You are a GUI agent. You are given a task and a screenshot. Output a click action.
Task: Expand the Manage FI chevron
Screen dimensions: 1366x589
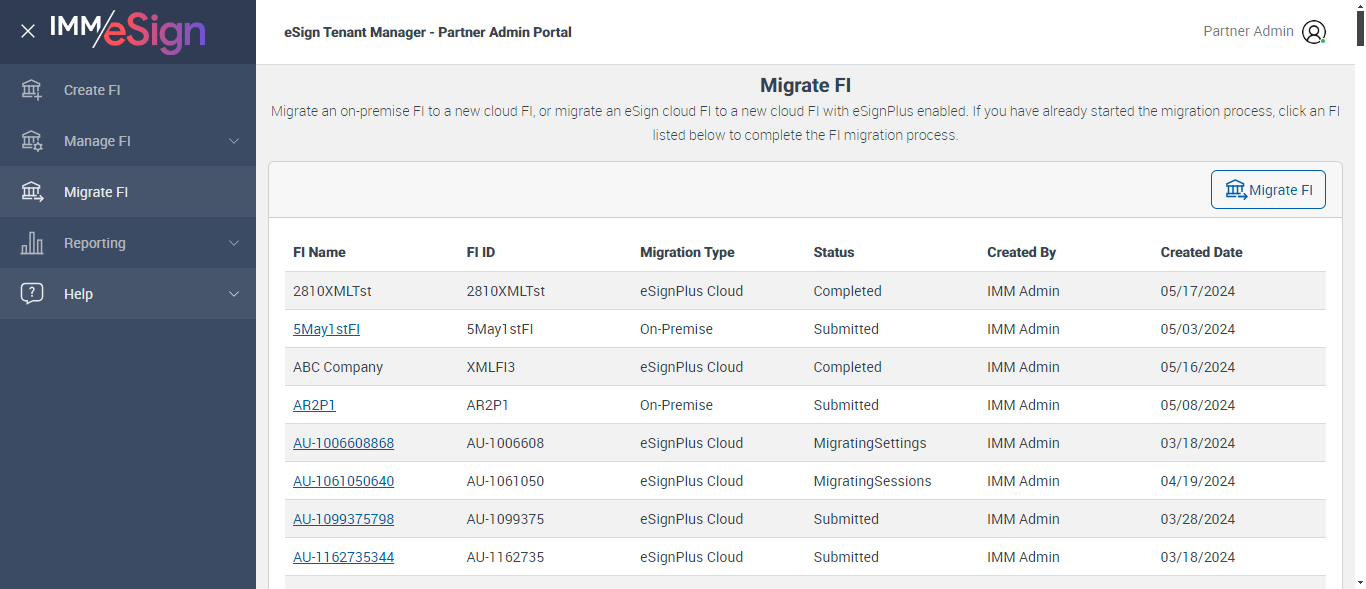pyautogui.click(x=234, y=141)
